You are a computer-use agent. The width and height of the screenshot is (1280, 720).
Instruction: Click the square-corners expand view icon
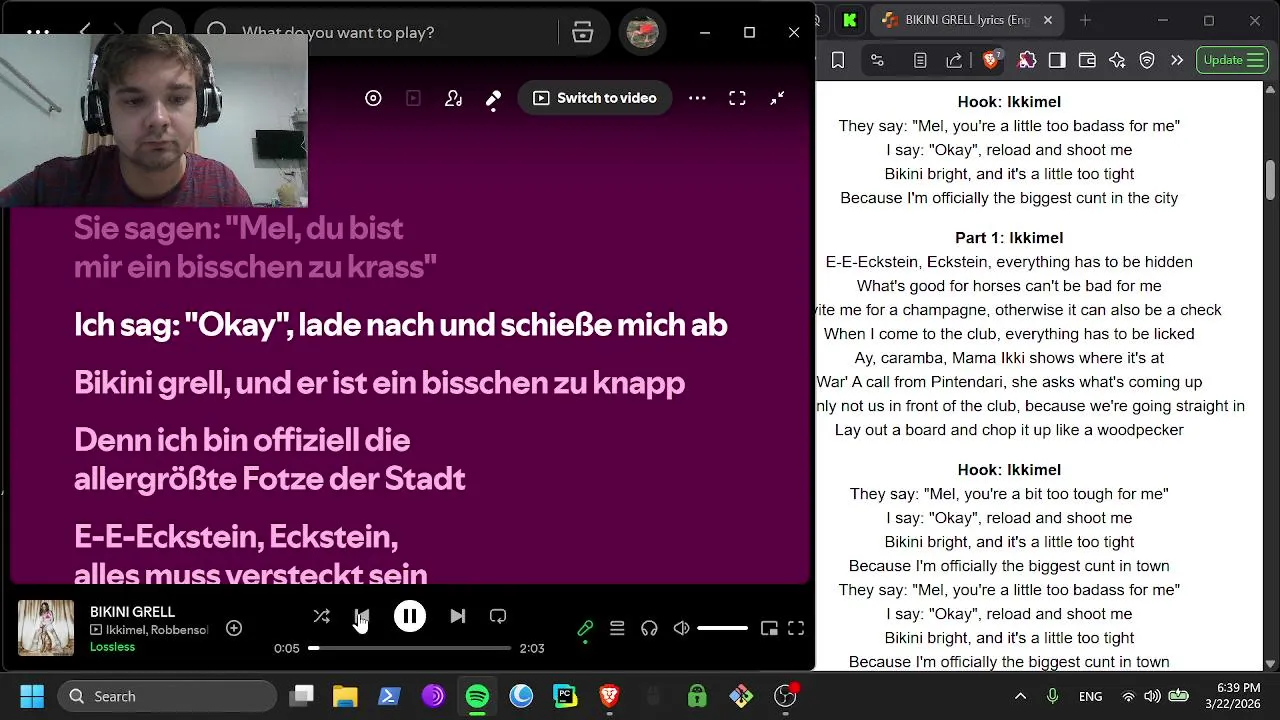[x=737, y=98]
